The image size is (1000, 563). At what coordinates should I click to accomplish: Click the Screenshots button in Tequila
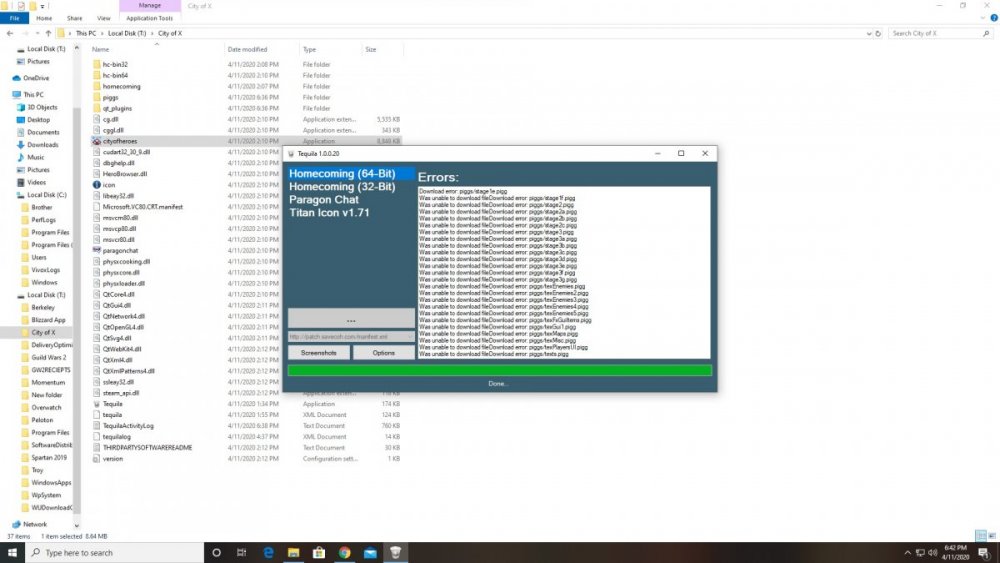tap(318, 353)
